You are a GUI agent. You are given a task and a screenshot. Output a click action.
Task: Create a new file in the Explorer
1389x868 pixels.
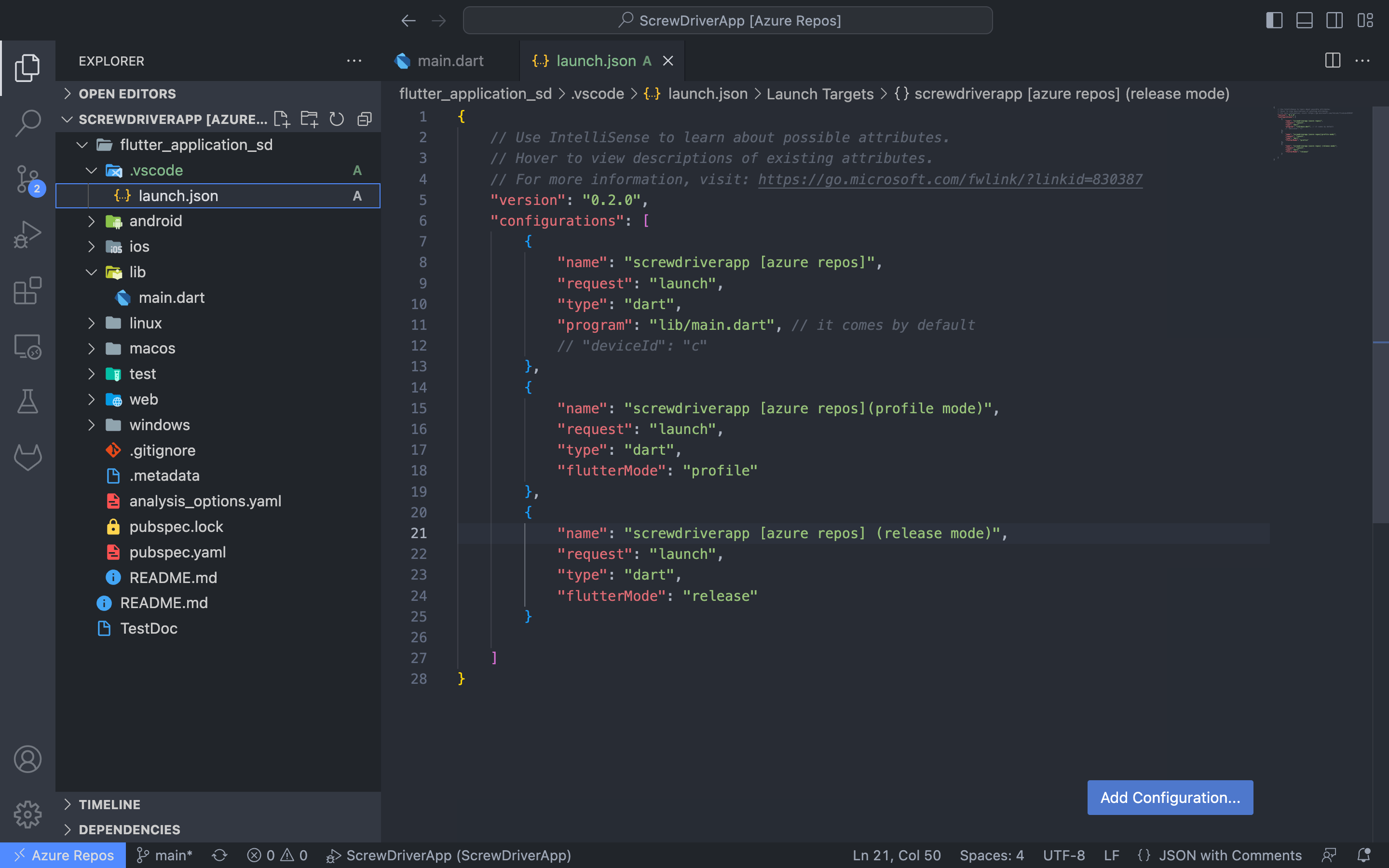click(x=282, y=119)
